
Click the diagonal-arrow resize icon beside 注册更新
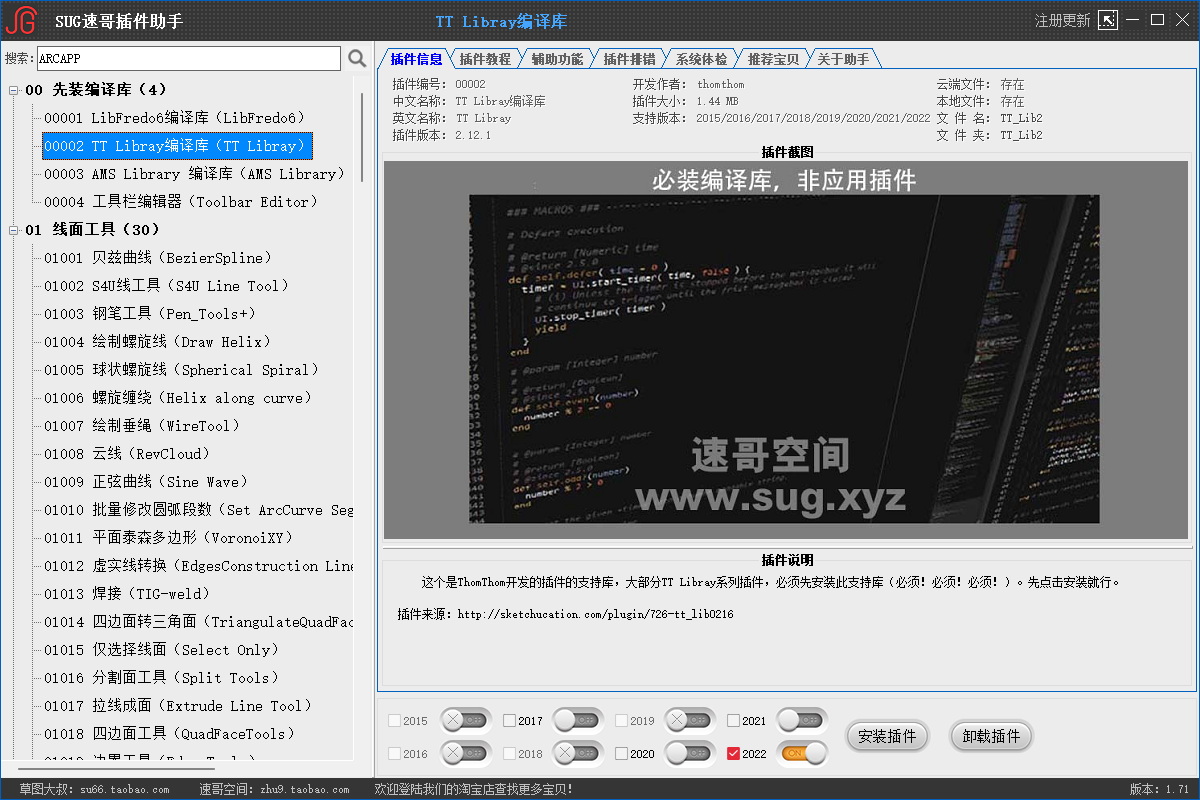1108,20
